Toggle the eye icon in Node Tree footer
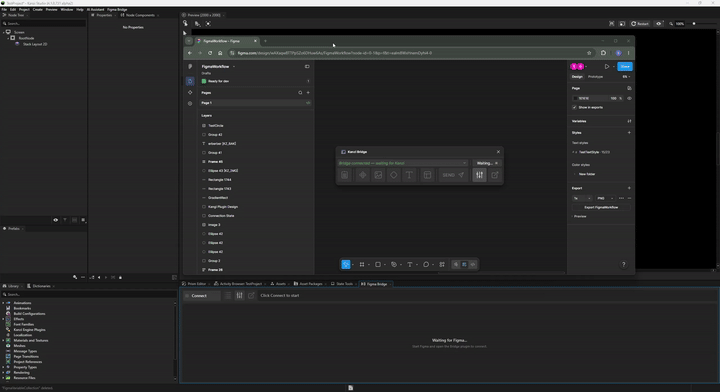This screenshot has height=392, width=720. (x=56, y=220)
